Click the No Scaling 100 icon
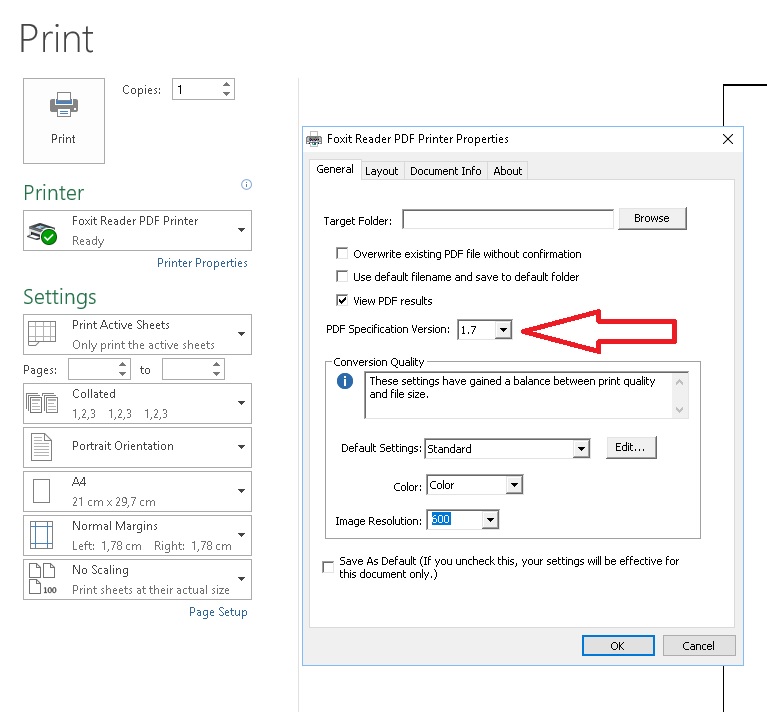 coord(43,579)
